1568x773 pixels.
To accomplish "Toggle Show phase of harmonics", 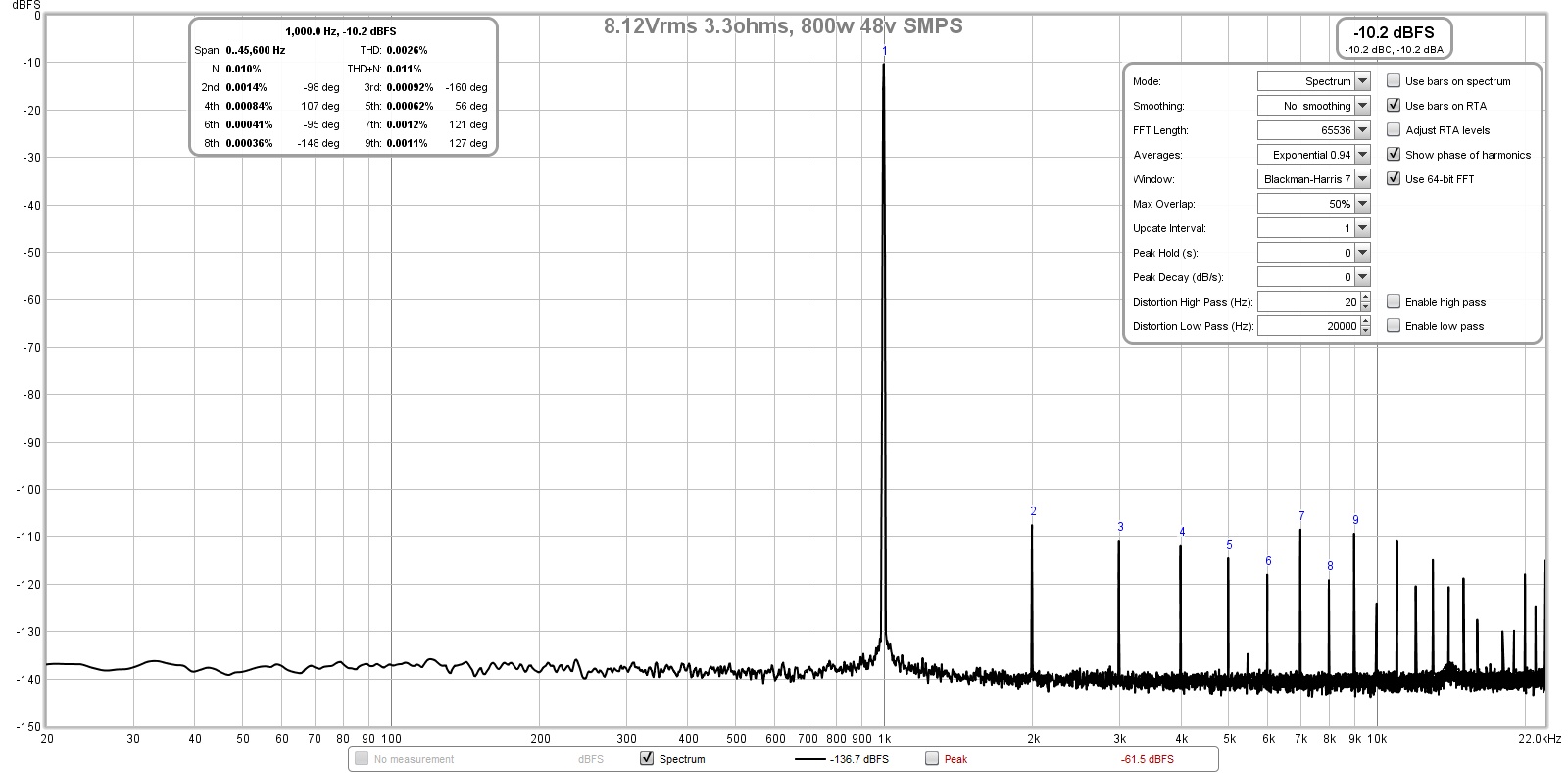I will click(x=1394, y=155).
